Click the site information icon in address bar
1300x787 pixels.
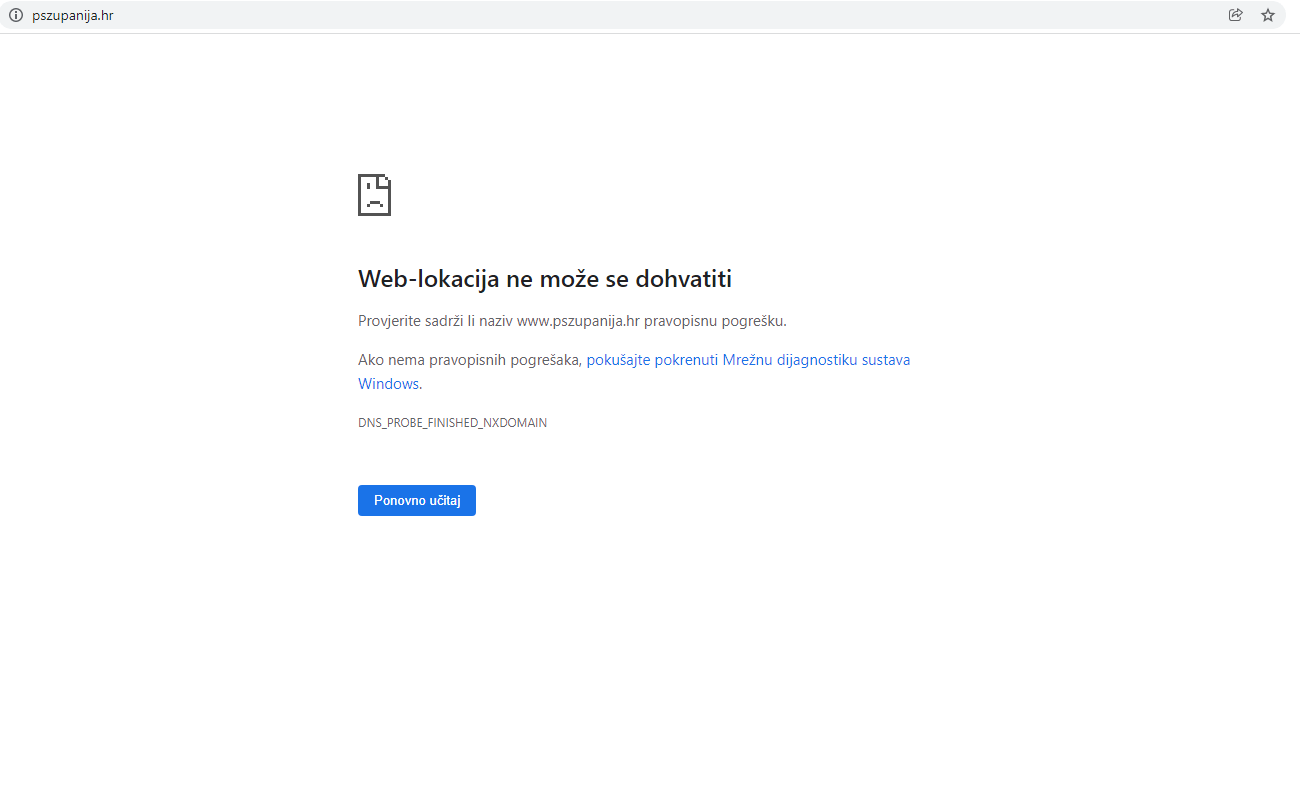pos(15,15)
